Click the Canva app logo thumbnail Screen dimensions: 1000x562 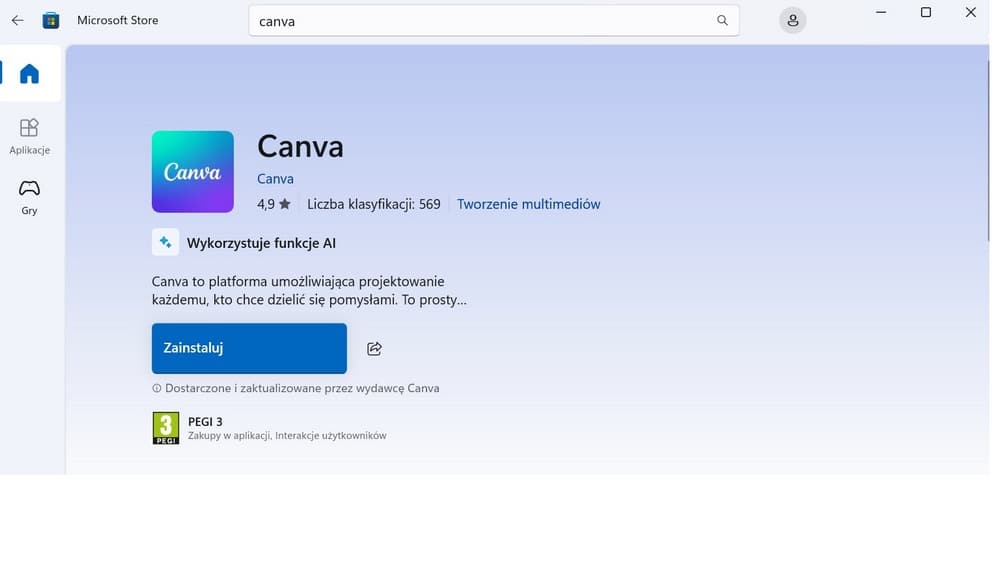pyautogui.click(x=193, y=172)
